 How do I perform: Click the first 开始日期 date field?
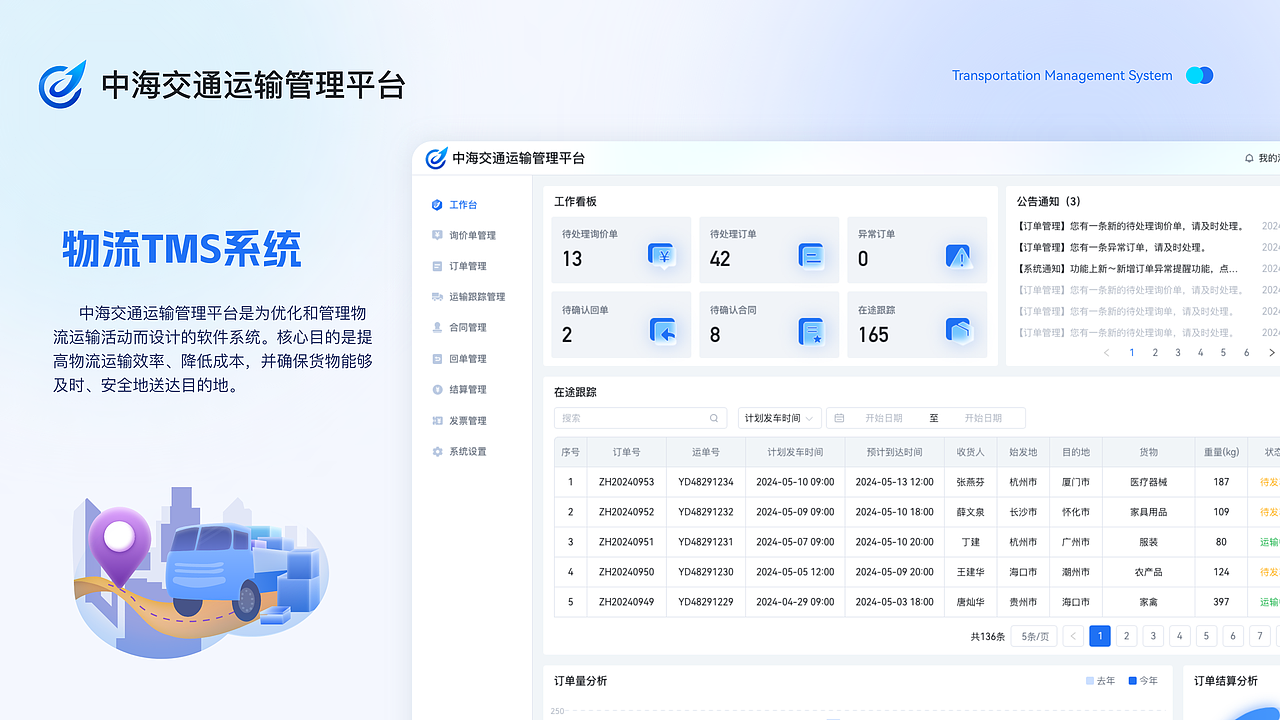884,418
